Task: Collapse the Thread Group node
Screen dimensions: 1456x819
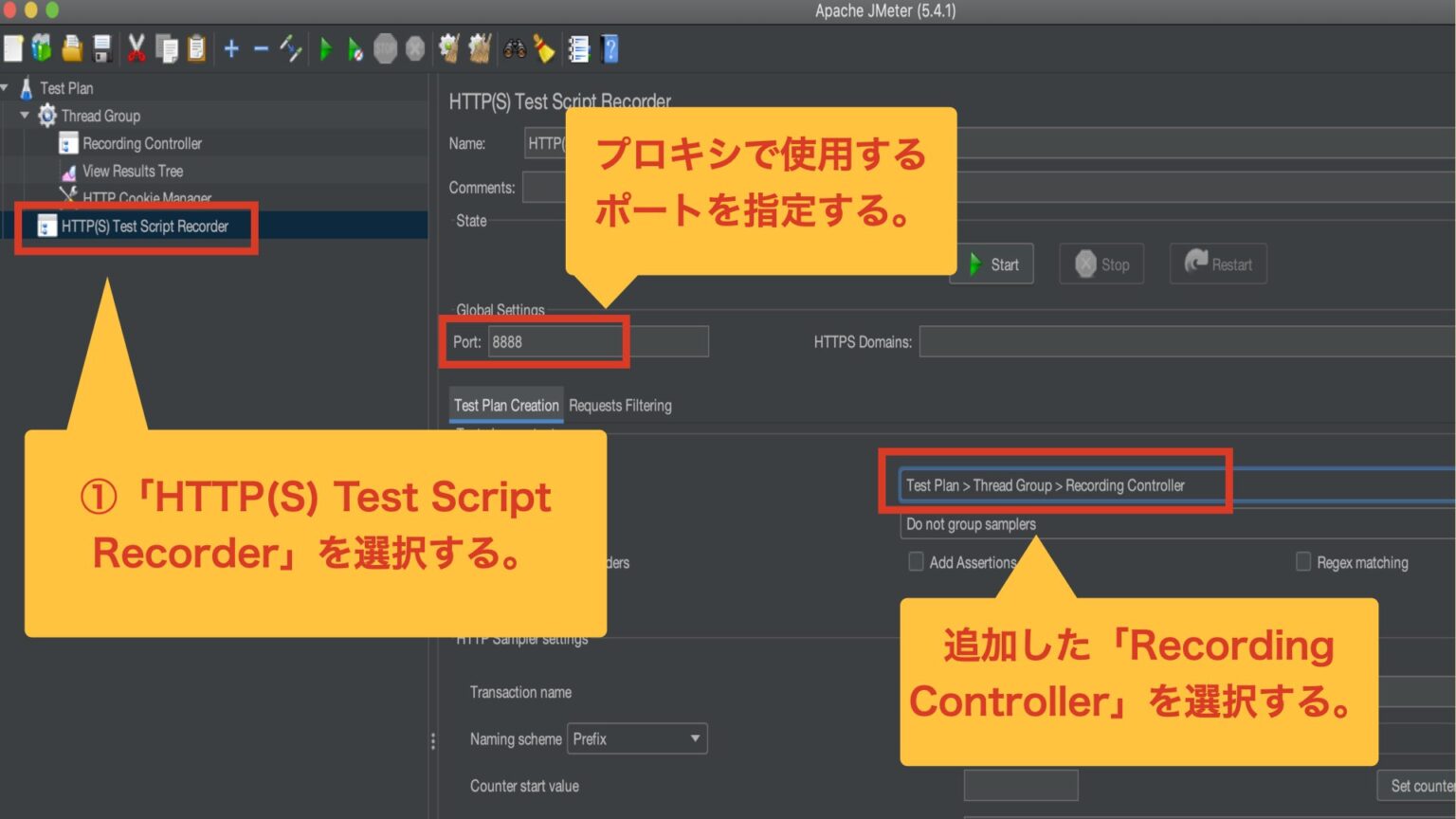Action: [26, 115]
